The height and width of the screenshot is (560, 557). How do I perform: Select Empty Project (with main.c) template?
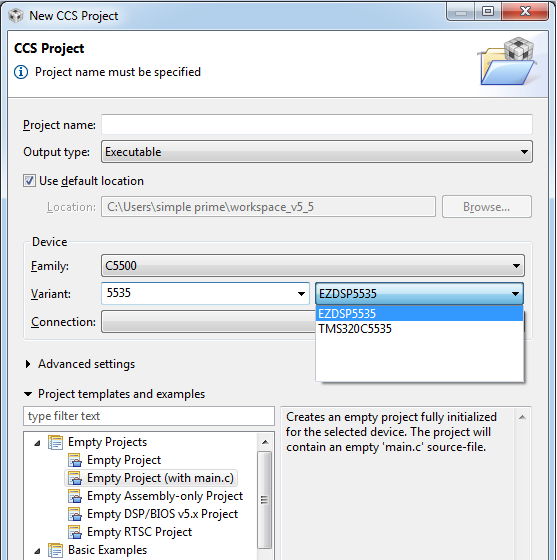[x=160, y=478]
